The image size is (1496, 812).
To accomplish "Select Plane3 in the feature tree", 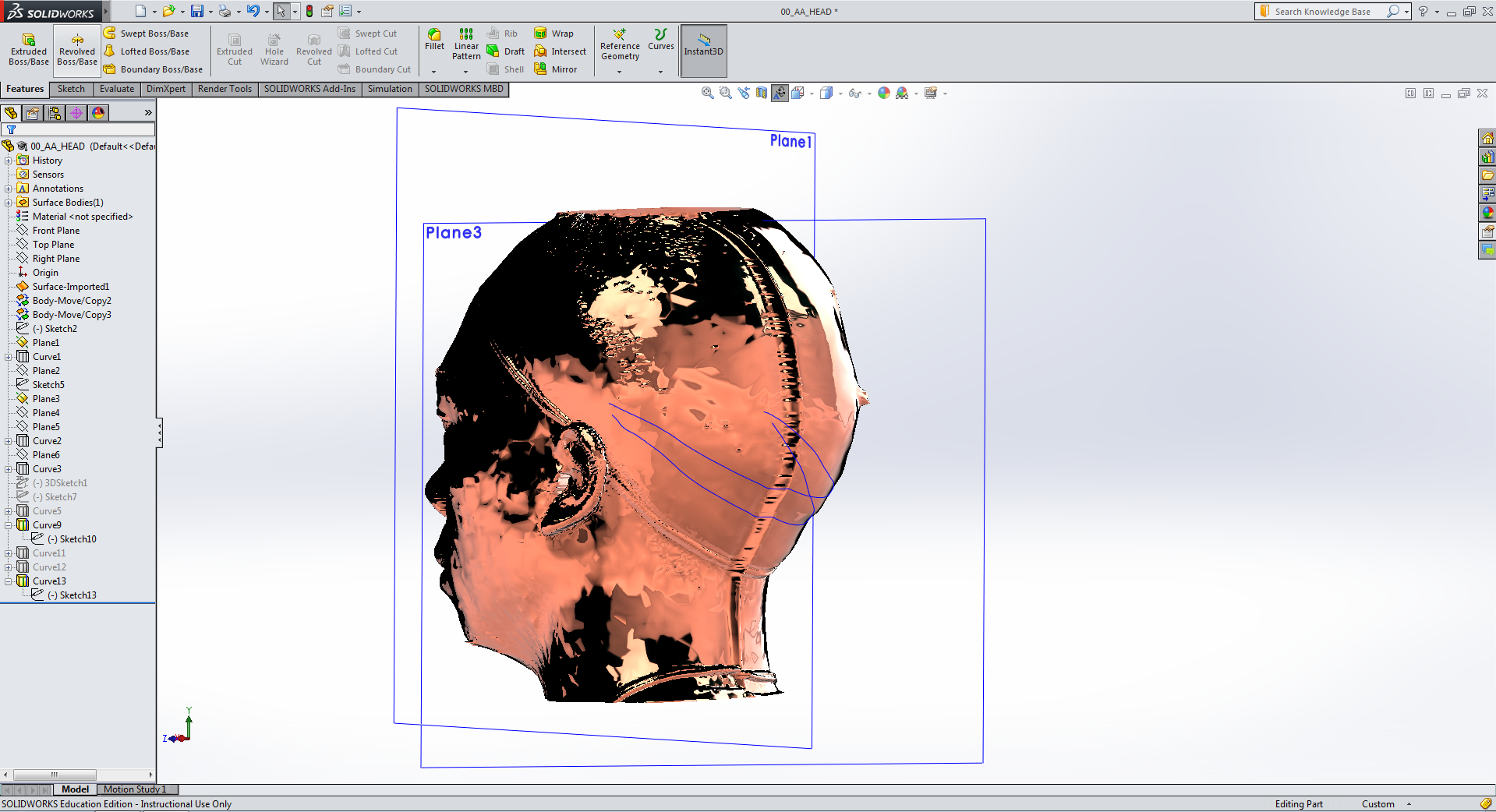I will pyautogui.click(x=46, y=399).
